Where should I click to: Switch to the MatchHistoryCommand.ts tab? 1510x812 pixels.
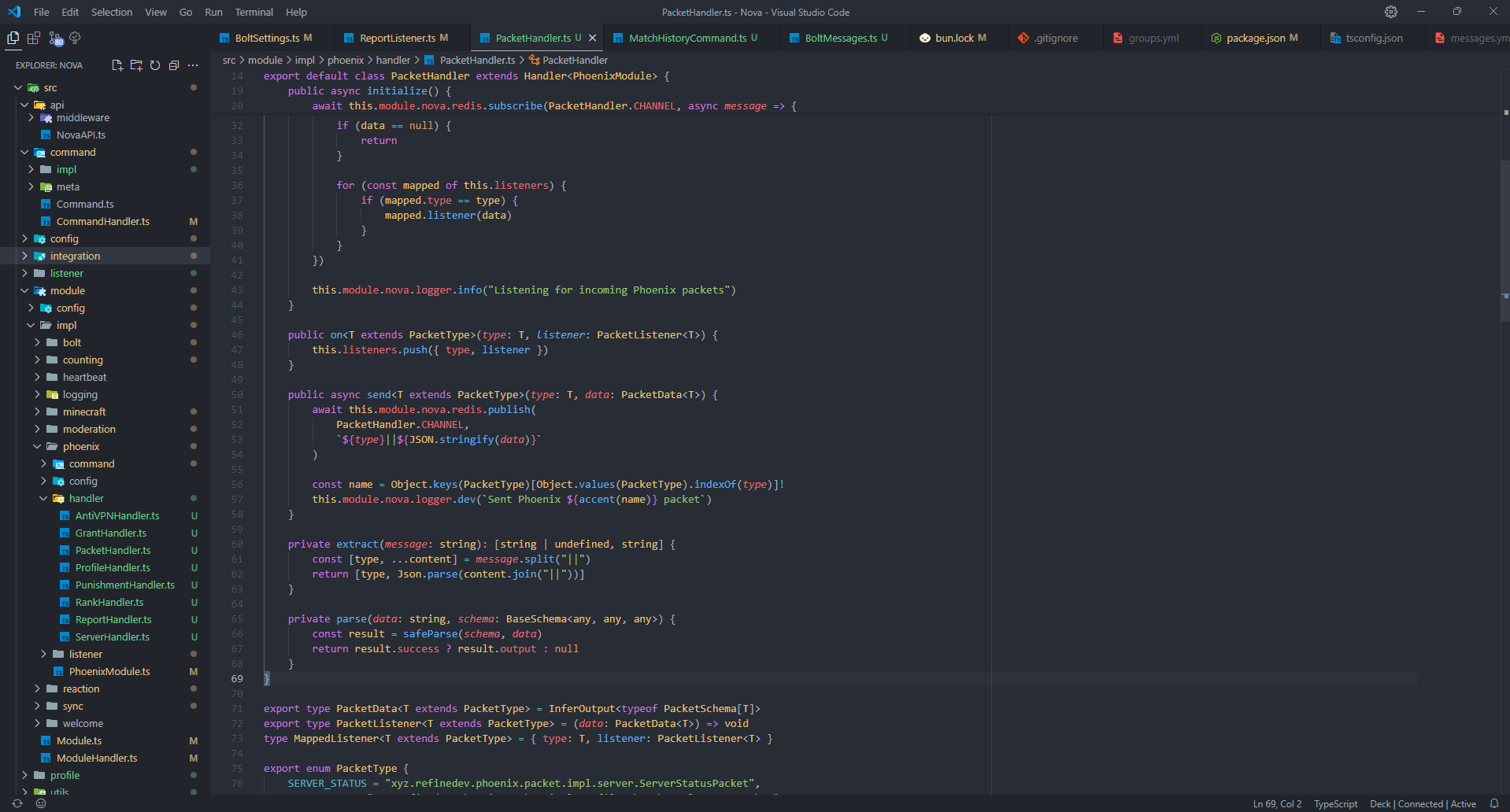click(x=693, y=38)
